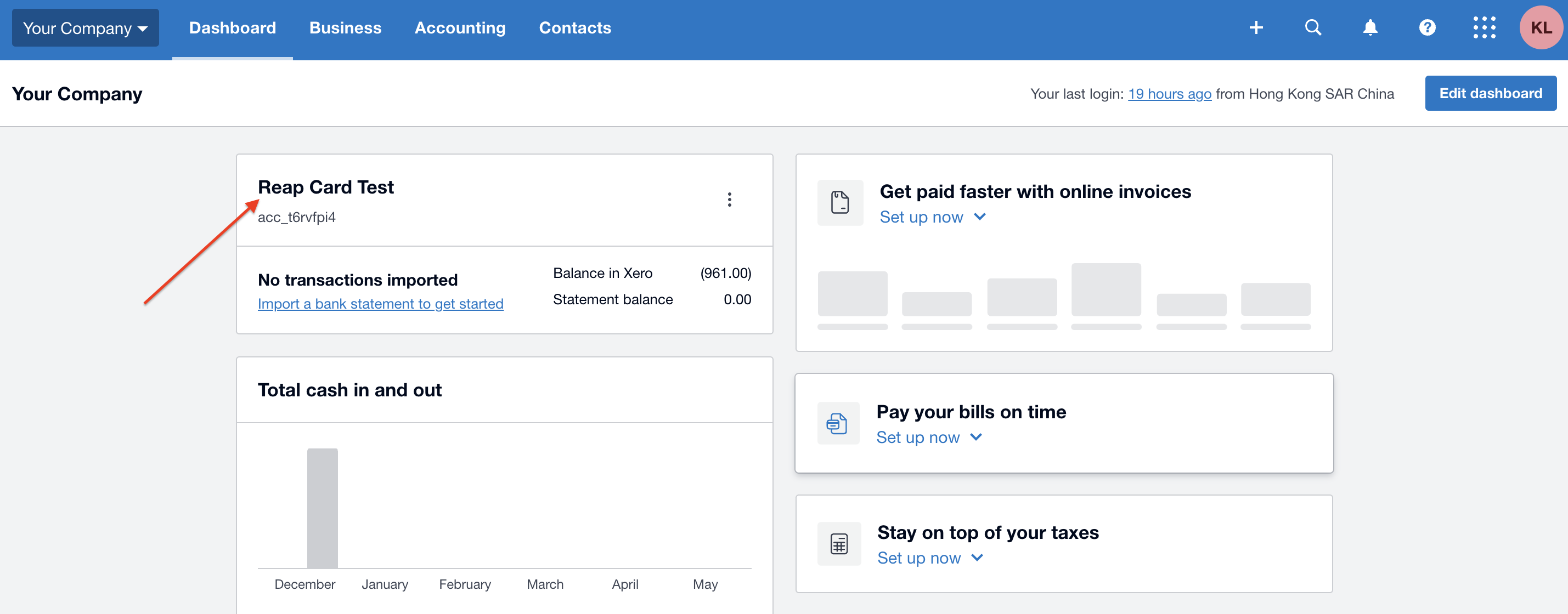Open Reap Card Test three-dot menu
The width and height of the screenshot is (1568, 614).
pos(729,200)
